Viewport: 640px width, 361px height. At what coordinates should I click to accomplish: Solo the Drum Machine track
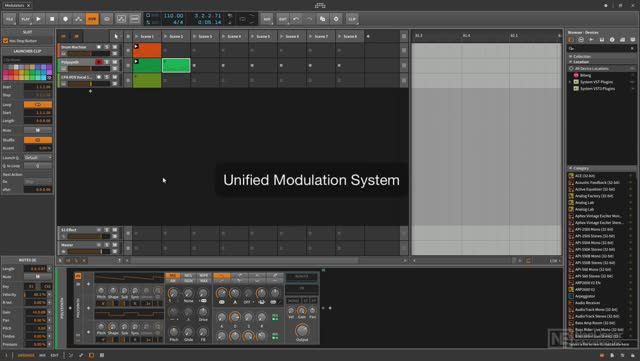pyautogui.click(x=107, y=47)
